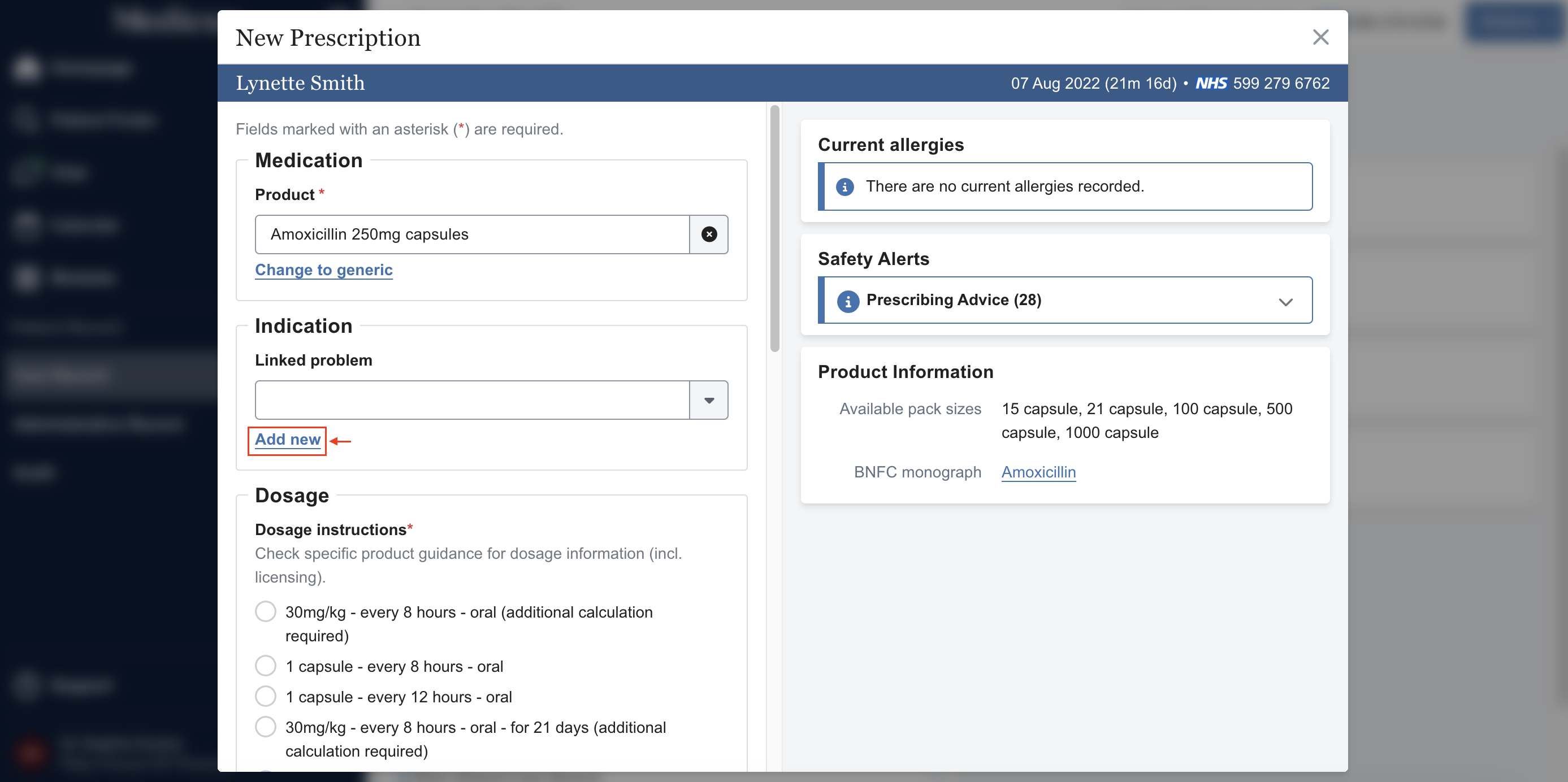Image resolution: width=1568 pixels, height=782 pixels.
Task: Select 1 capsule every 8 hours option
Action: click(266, 666)
